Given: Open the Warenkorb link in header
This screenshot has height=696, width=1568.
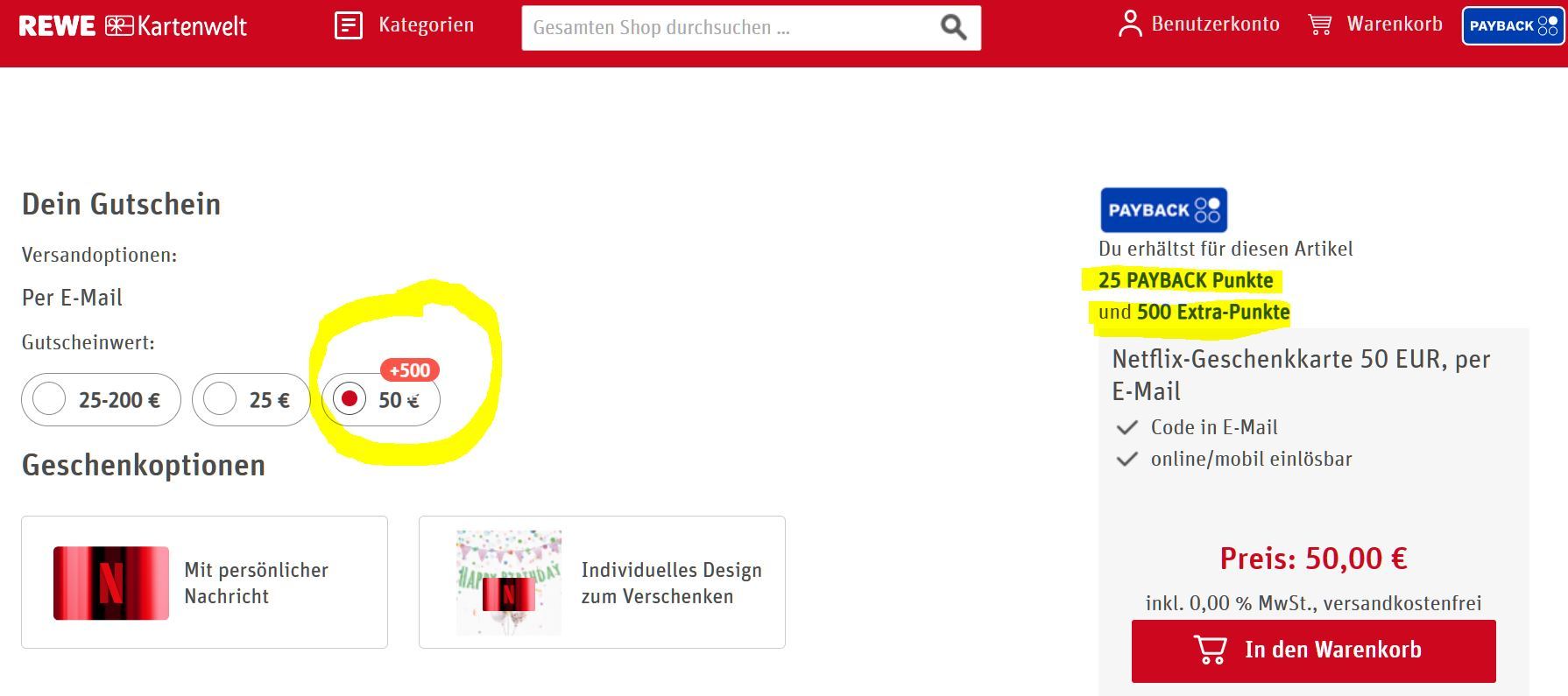Looking at the screenshot, I should [x=1395, y=25].
